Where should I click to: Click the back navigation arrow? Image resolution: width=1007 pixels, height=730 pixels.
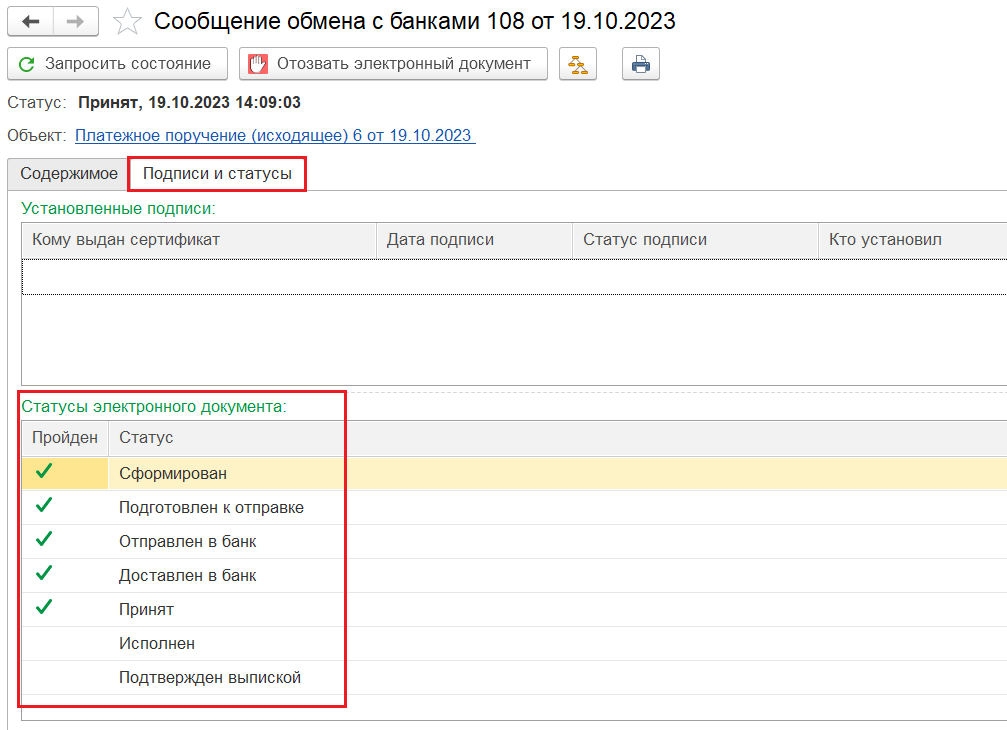coord(30,21)
